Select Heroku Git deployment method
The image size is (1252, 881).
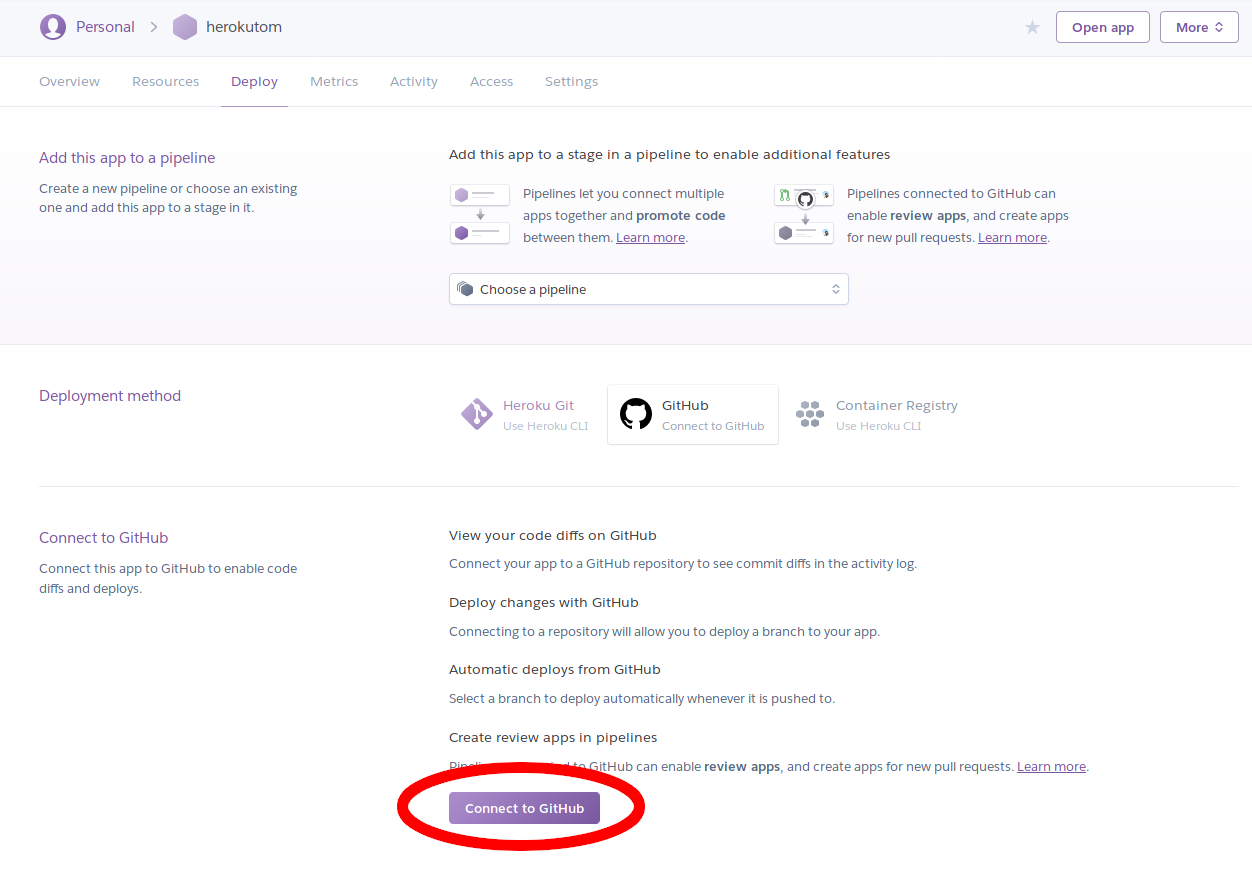[x=524, y=414]
